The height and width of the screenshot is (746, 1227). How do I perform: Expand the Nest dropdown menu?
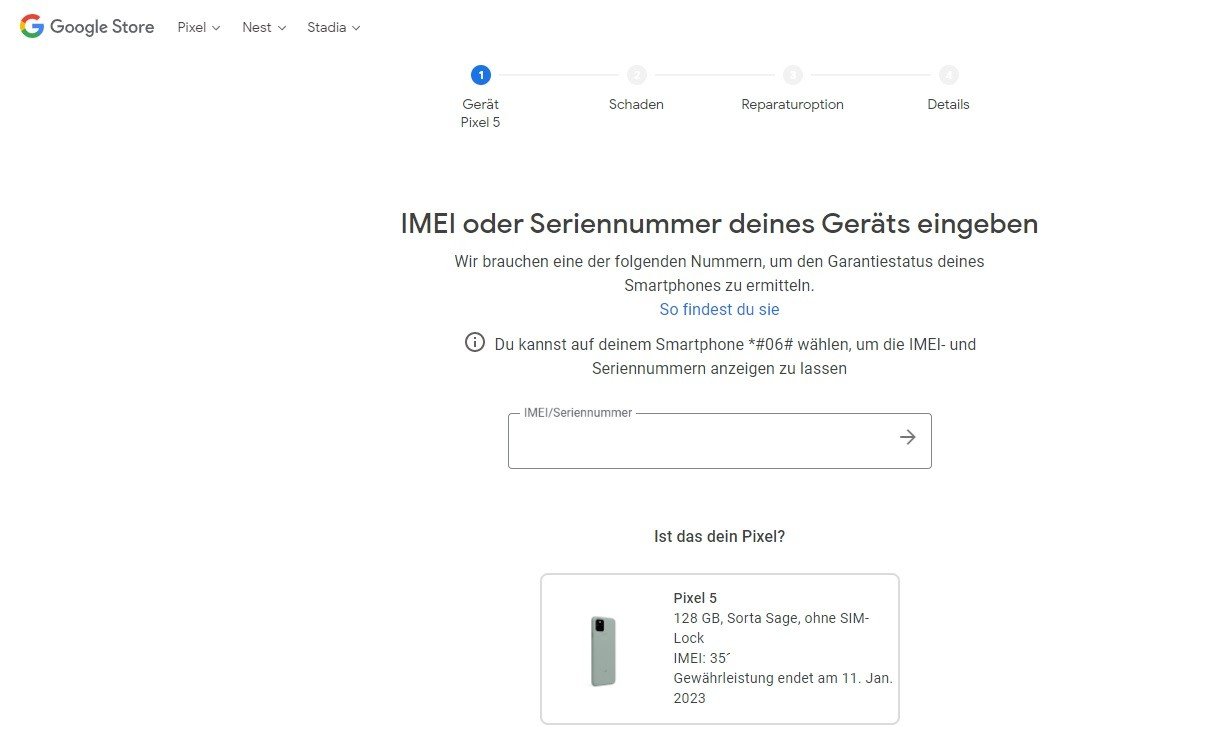click(x=264, y=27)
